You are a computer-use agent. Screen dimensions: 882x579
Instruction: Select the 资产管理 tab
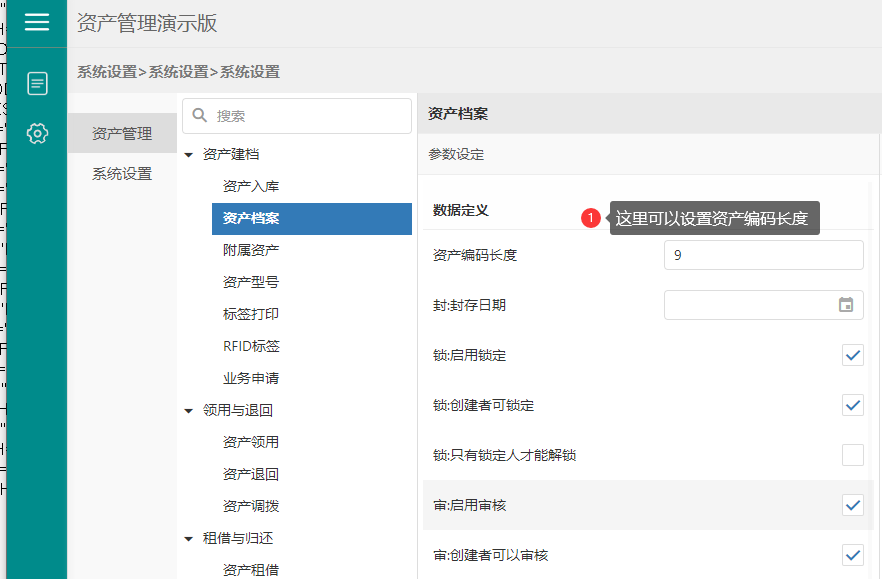coord(122,133)
